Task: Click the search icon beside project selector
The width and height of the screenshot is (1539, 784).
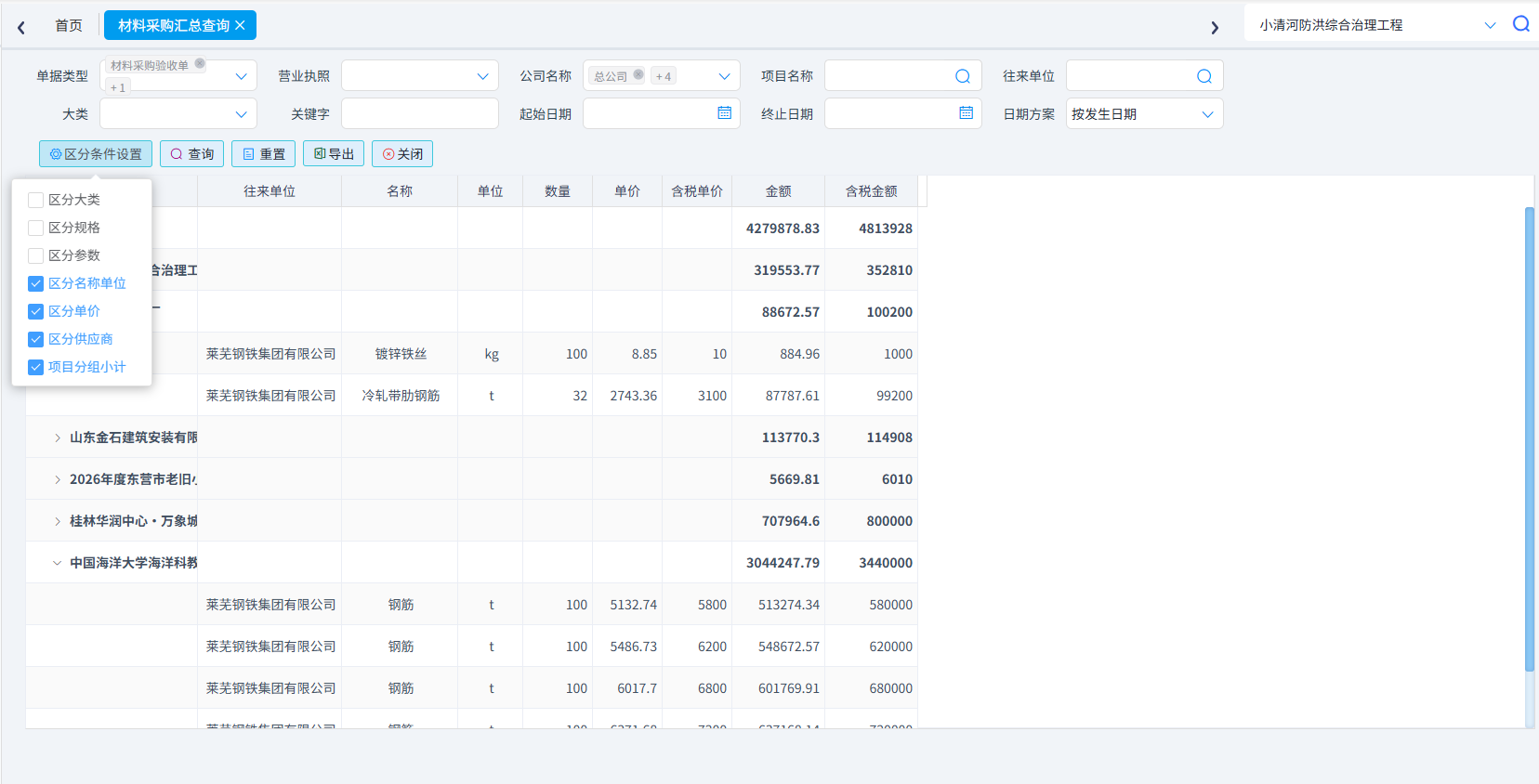Action: point(1520,24)
